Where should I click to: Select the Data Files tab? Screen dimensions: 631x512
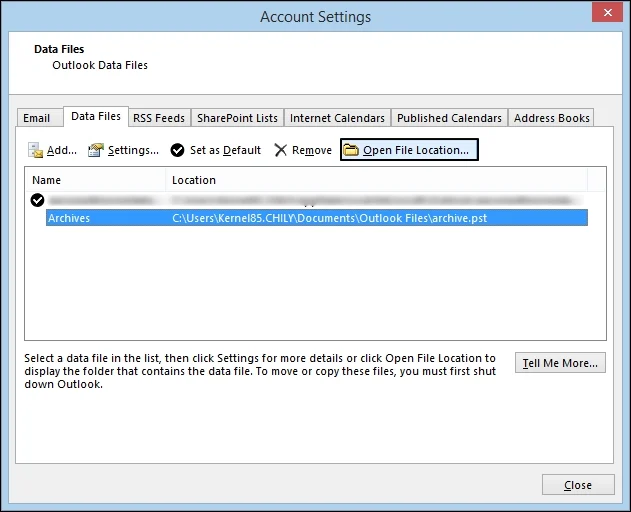(x=96, y=116)
